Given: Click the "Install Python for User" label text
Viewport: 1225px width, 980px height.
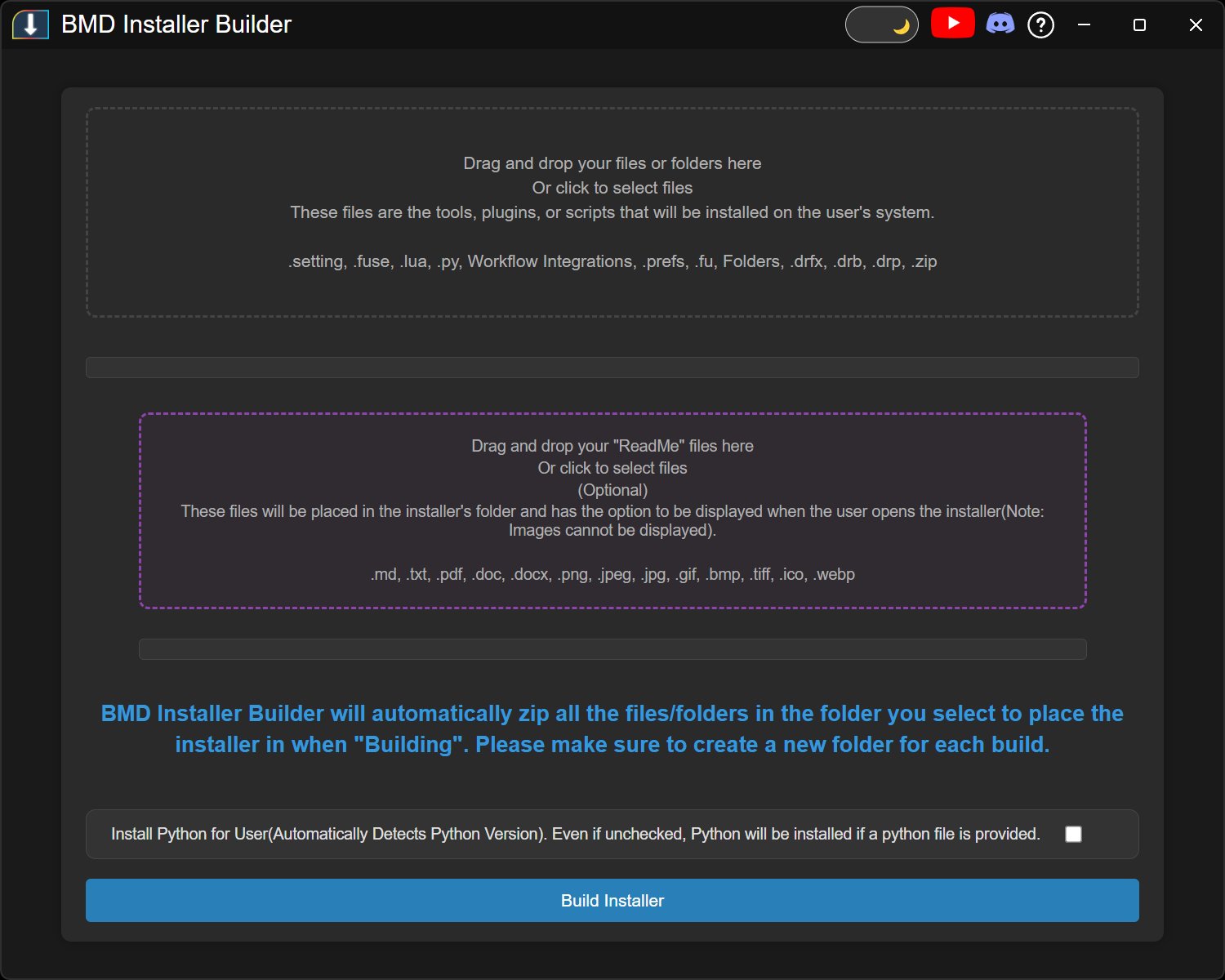Looking at the screenshot, I should [x=576, y=834].
